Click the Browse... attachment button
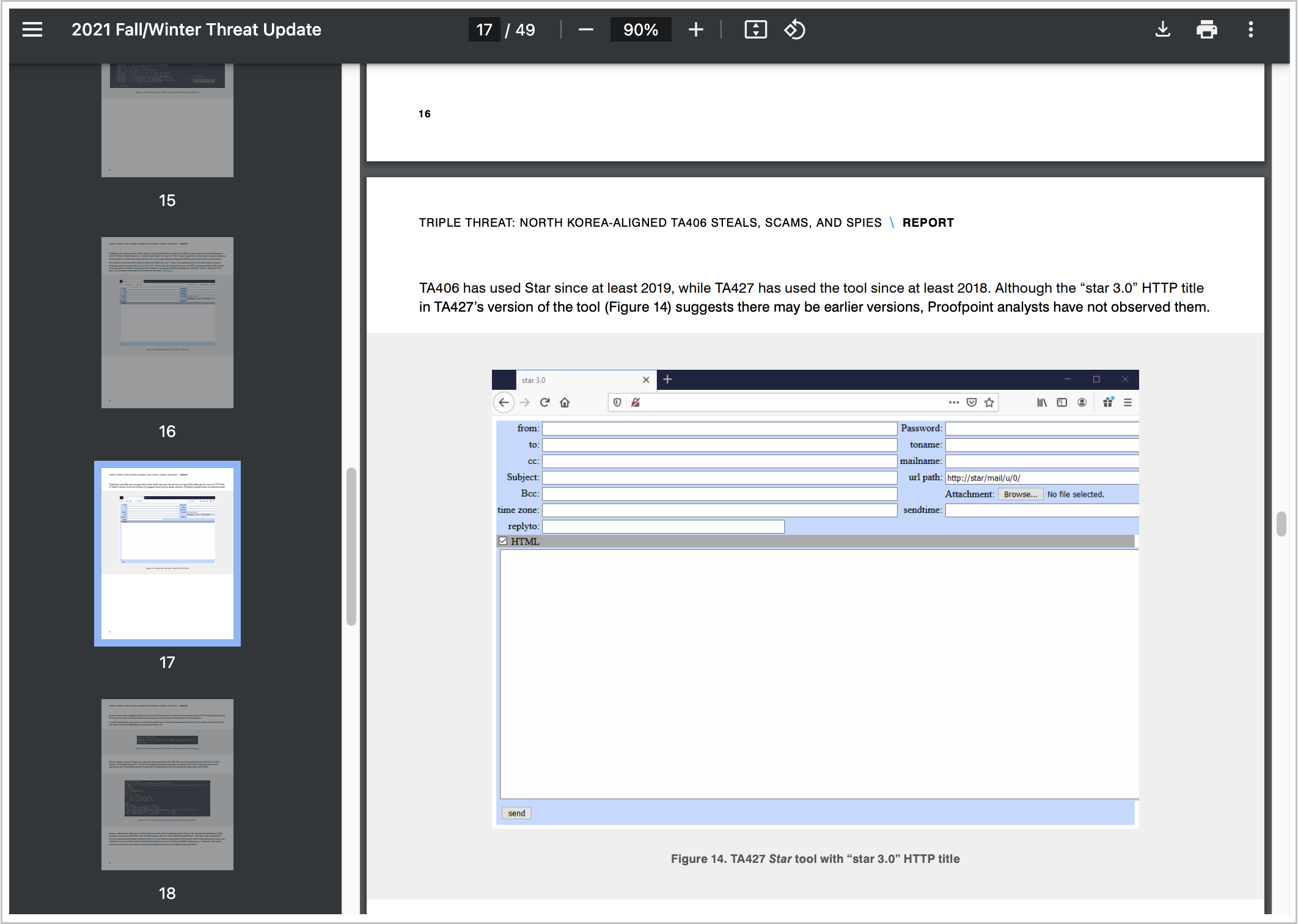1298x924 pixels. 1020,494
